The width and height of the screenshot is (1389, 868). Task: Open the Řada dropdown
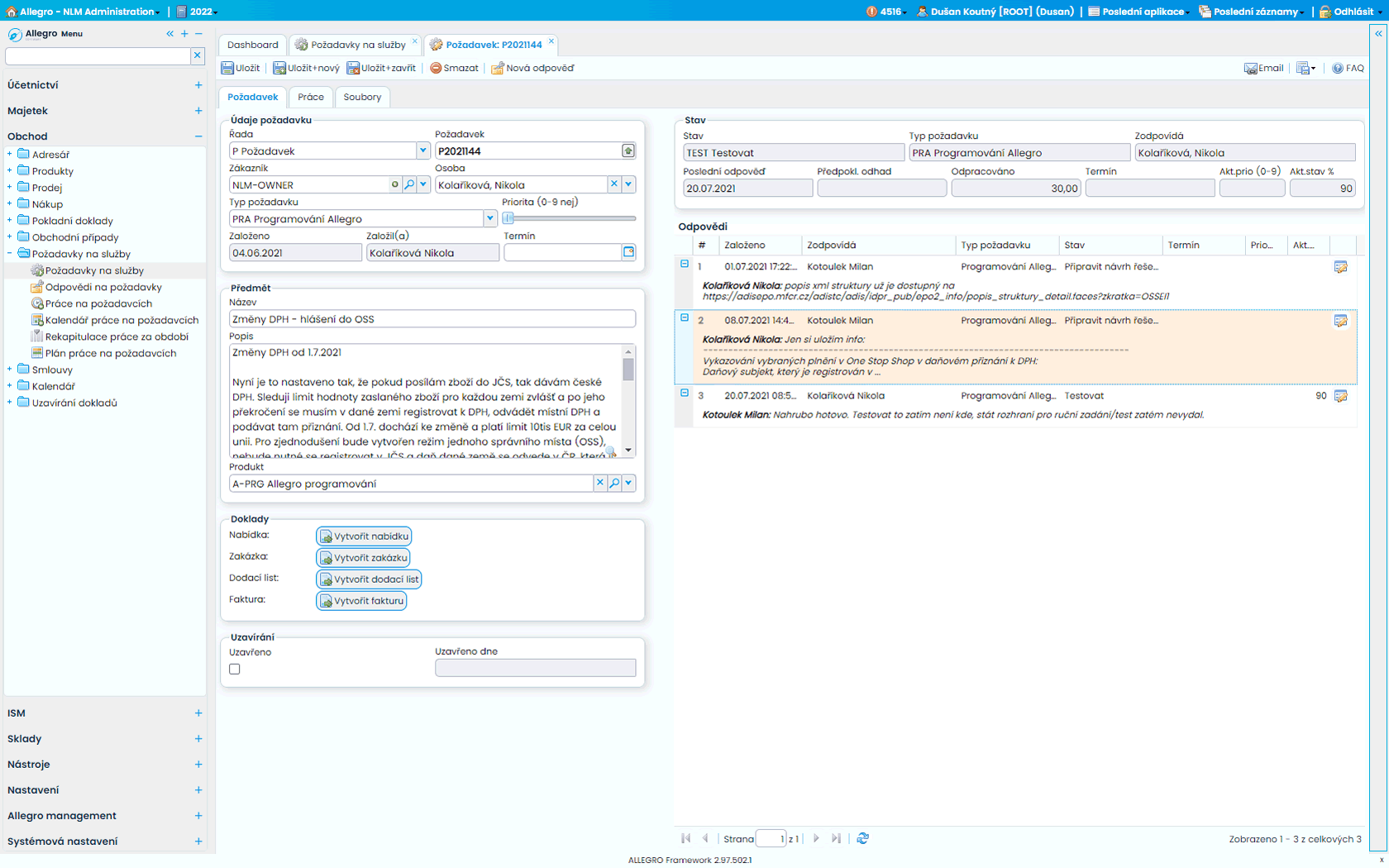[422, 150]
